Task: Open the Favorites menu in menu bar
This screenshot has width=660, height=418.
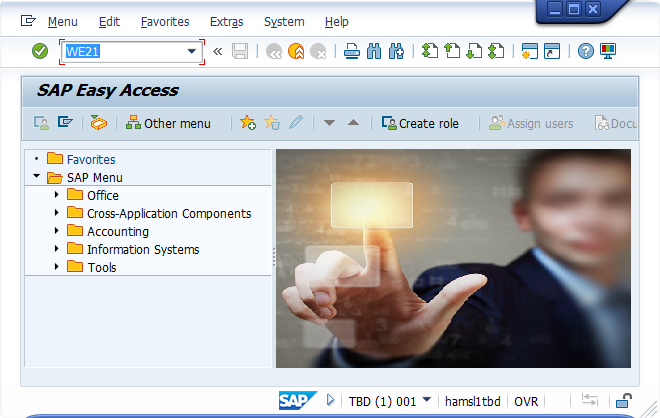Action: [x=165, y=21]
